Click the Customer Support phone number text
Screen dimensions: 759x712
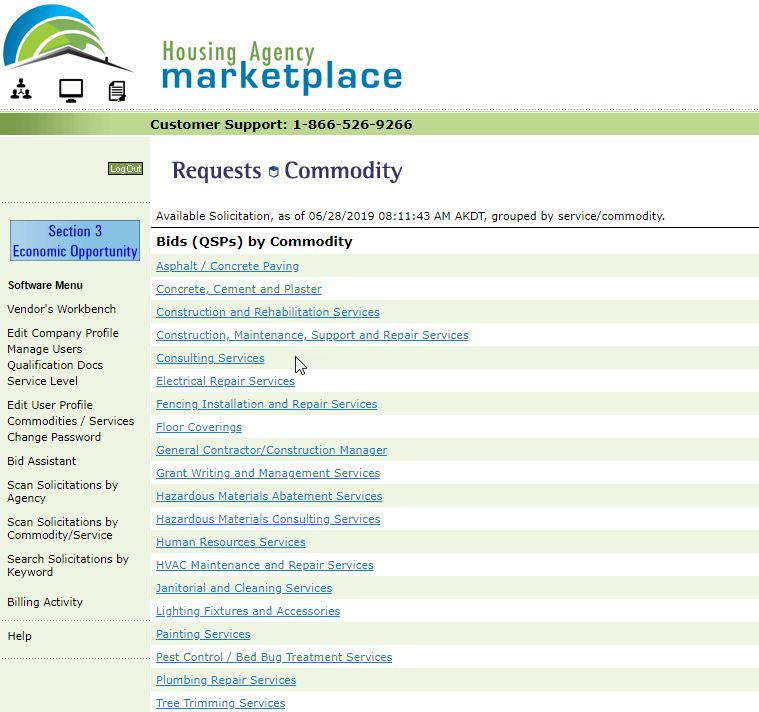(x=281, y=124)
